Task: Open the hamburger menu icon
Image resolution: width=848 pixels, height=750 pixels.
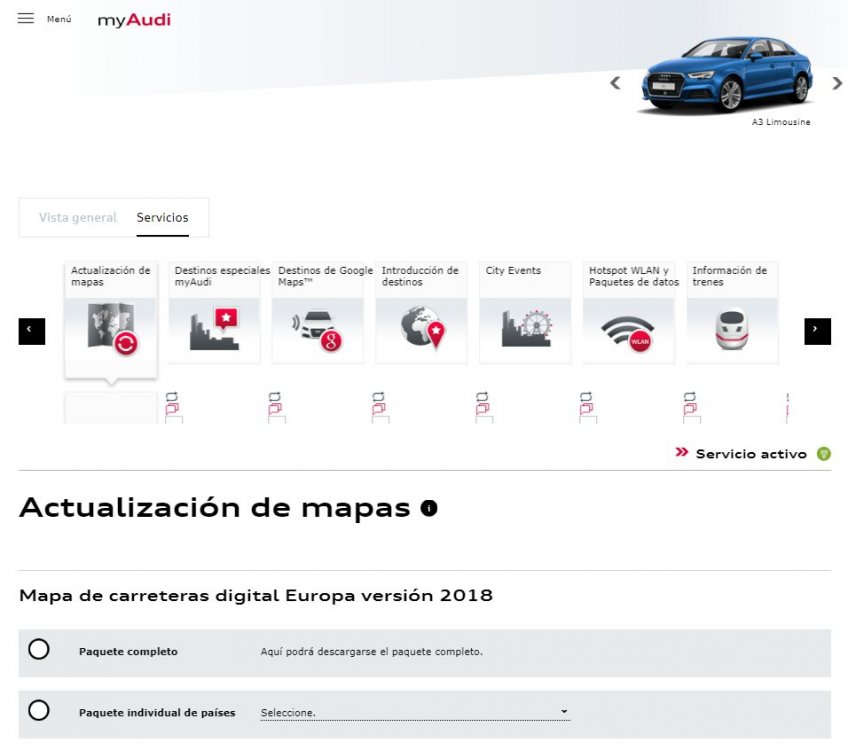Action: [x=25, y=18]
